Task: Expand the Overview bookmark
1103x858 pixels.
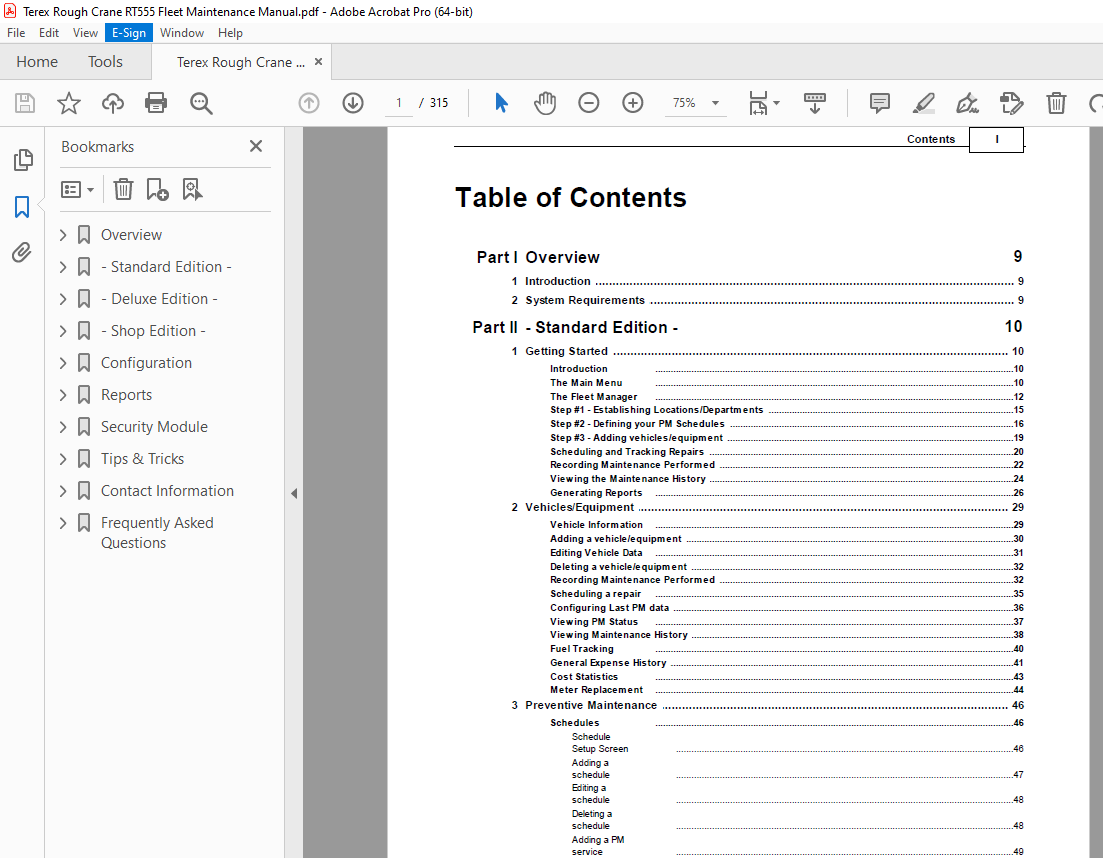Action: point(63,235)
